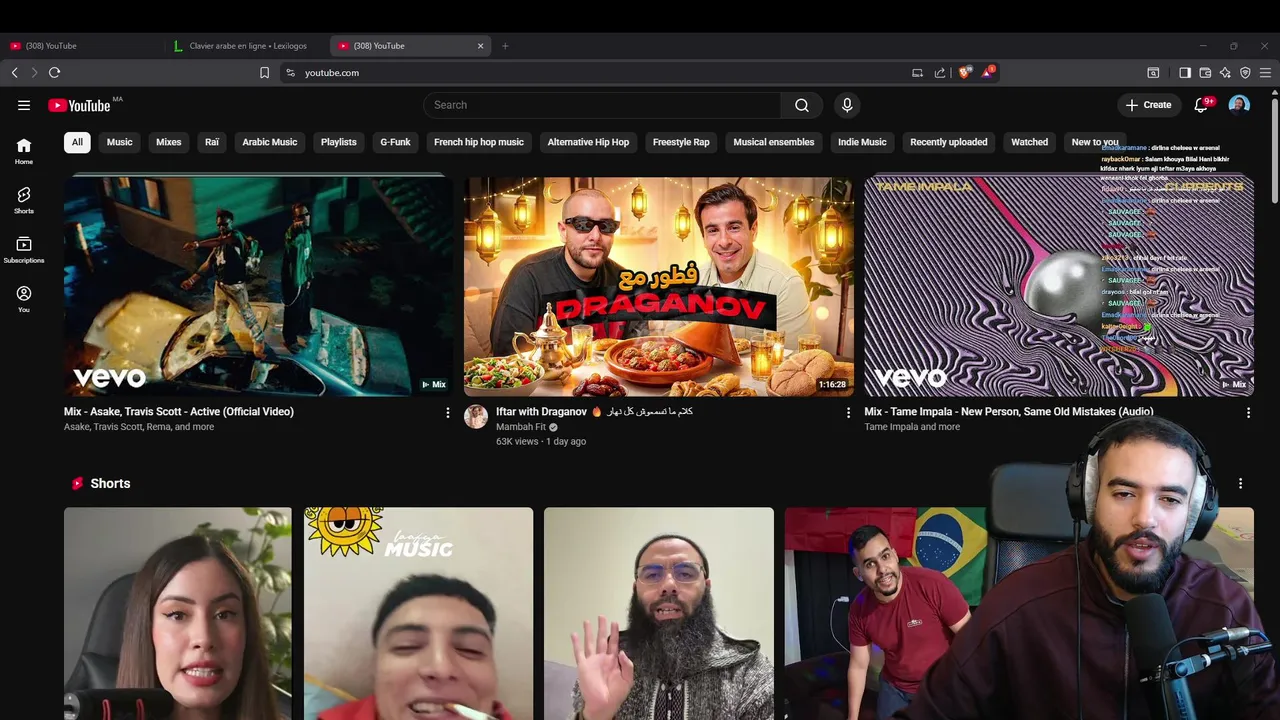Play the Asake Active vevo thumbnail

pyautogui.click(x=258, y=286)
